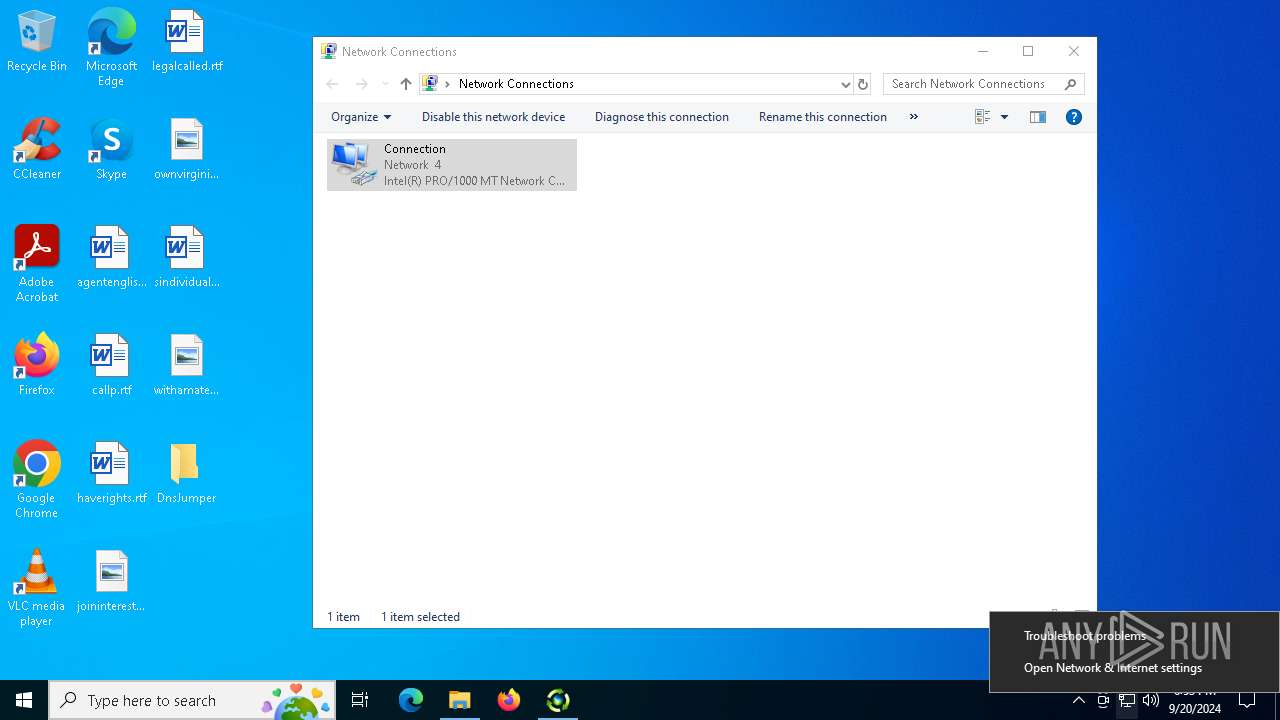Minimize the Network Connections window
Image resolution: width=1280 pixels, height=720 pixels.
tap(983, 51)
